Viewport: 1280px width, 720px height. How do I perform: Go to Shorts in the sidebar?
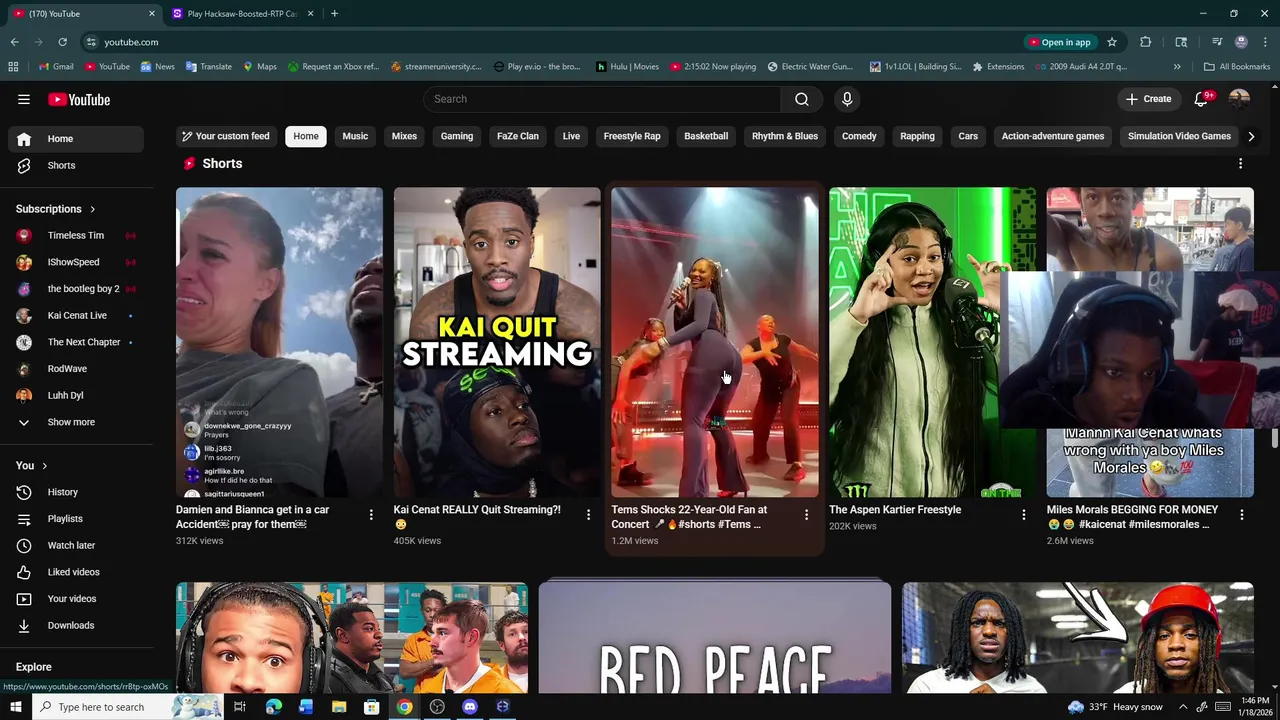point(76,165)
